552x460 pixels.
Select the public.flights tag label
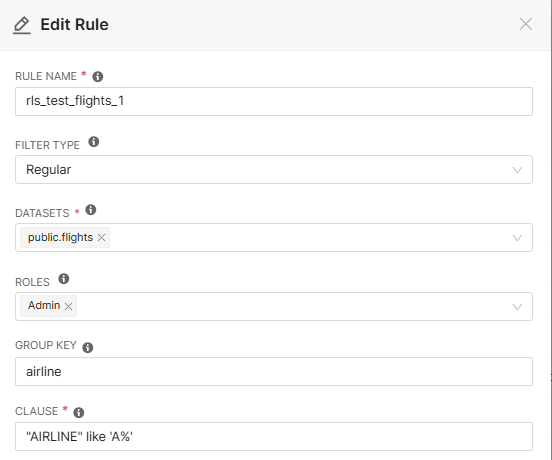(60, 237)
